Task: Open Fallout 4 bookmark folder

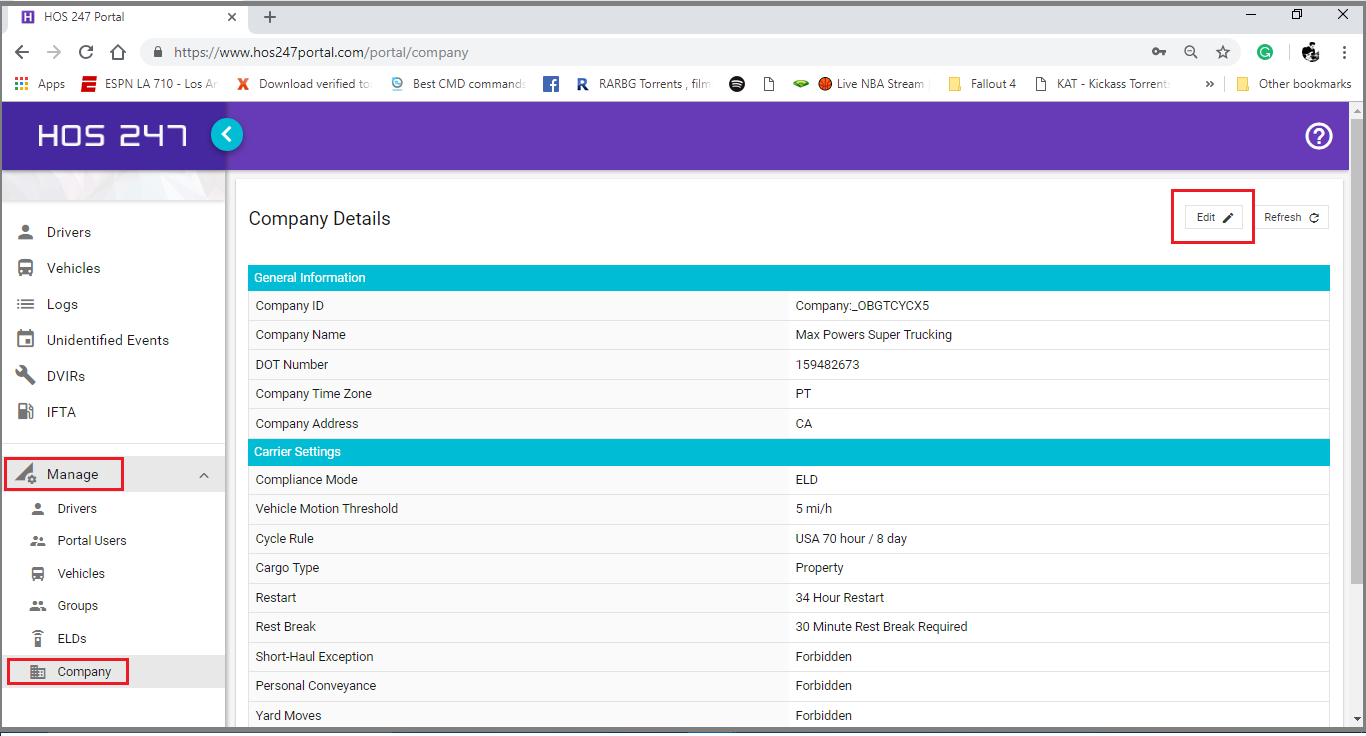Action: coord(981,84)
